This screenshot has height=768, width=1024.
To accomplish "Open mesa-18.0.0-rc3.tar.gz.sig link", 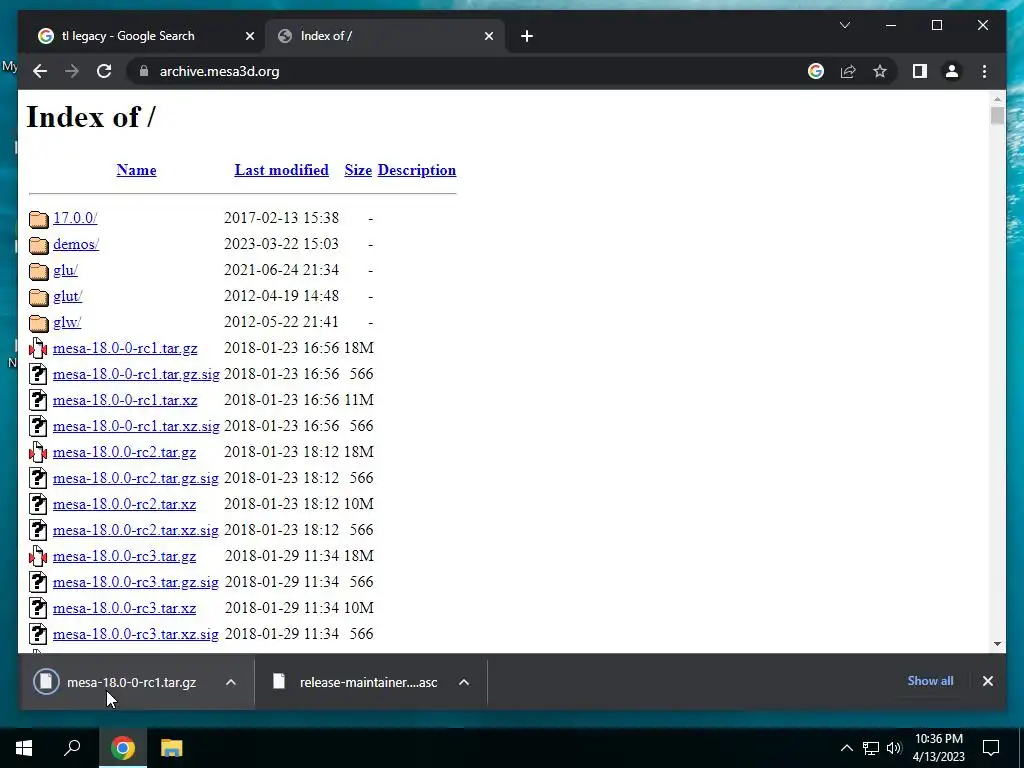I will (x=135, y=583).
